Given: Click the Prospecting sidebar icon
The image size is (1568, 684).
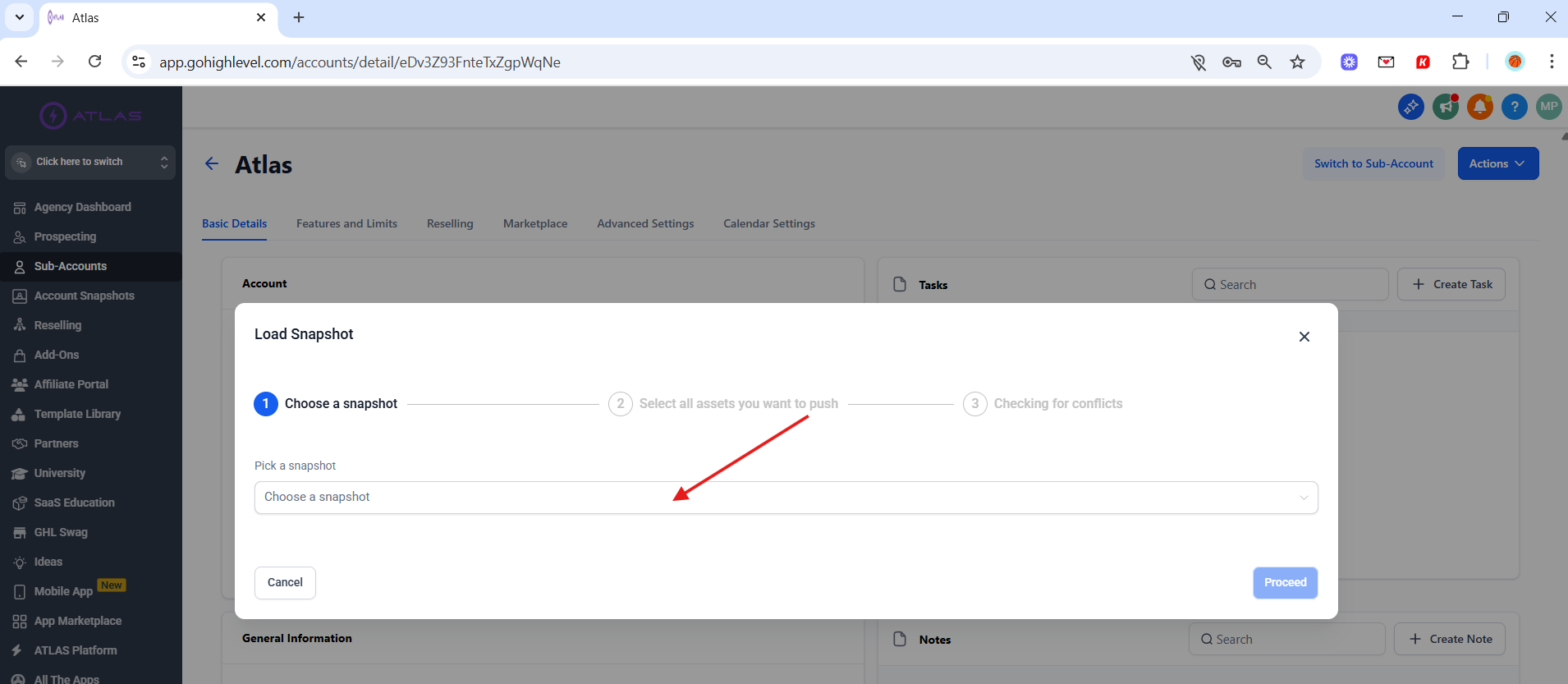Looking at the screenshot, I should tap(20, 237).
